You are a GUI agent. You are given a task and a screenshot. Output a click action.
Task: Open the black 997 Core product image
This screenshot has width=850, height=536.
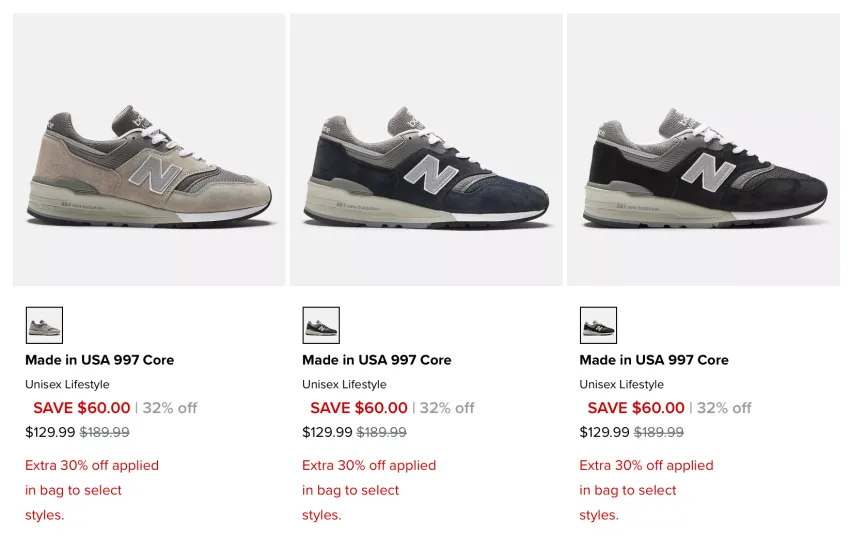[704, 150]
